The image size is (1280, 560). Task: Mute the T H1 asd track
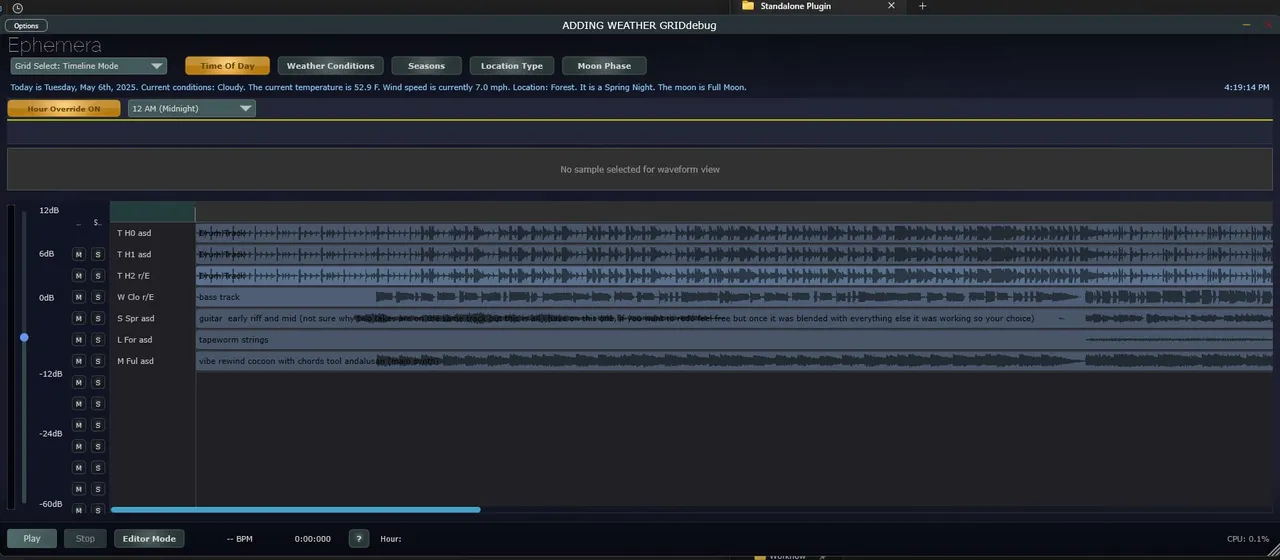79,255
